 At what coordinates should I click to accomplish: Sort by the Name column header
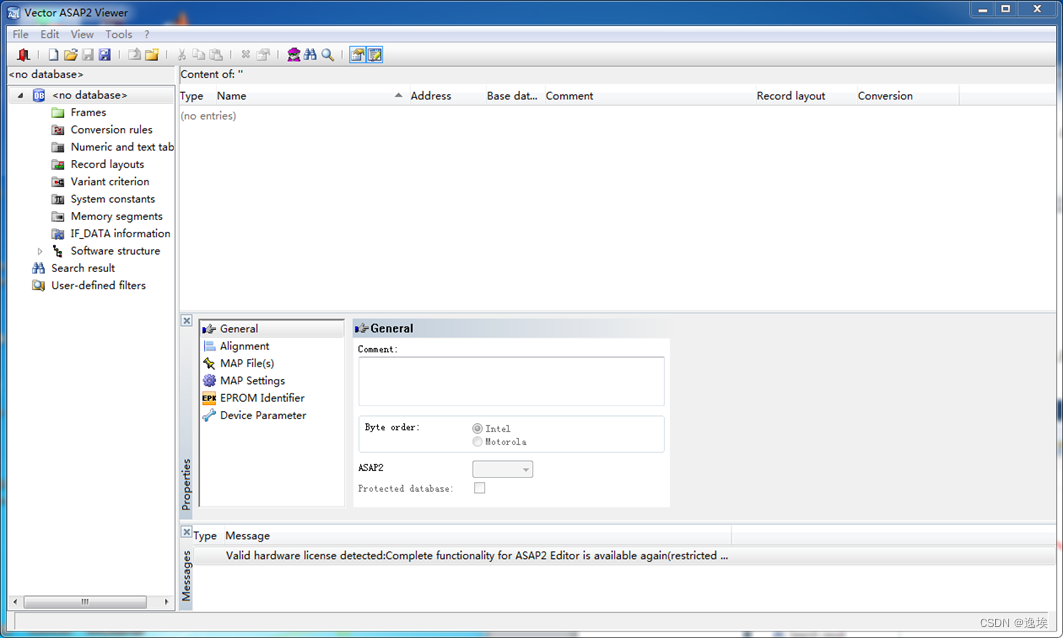pos(310,96)
